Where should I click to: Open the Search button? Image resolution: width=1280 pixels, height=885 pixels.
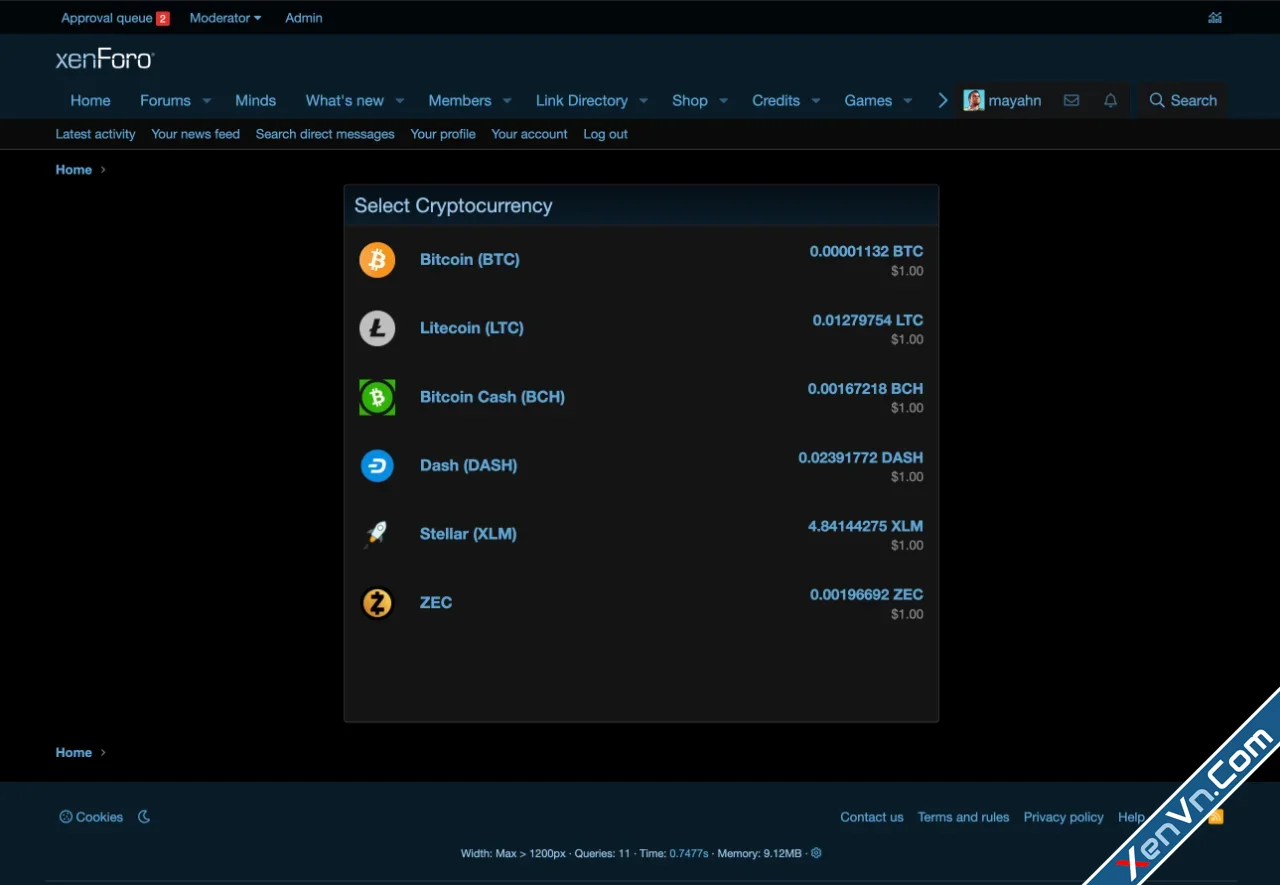pyautogui.click(x=1183, y=101)
